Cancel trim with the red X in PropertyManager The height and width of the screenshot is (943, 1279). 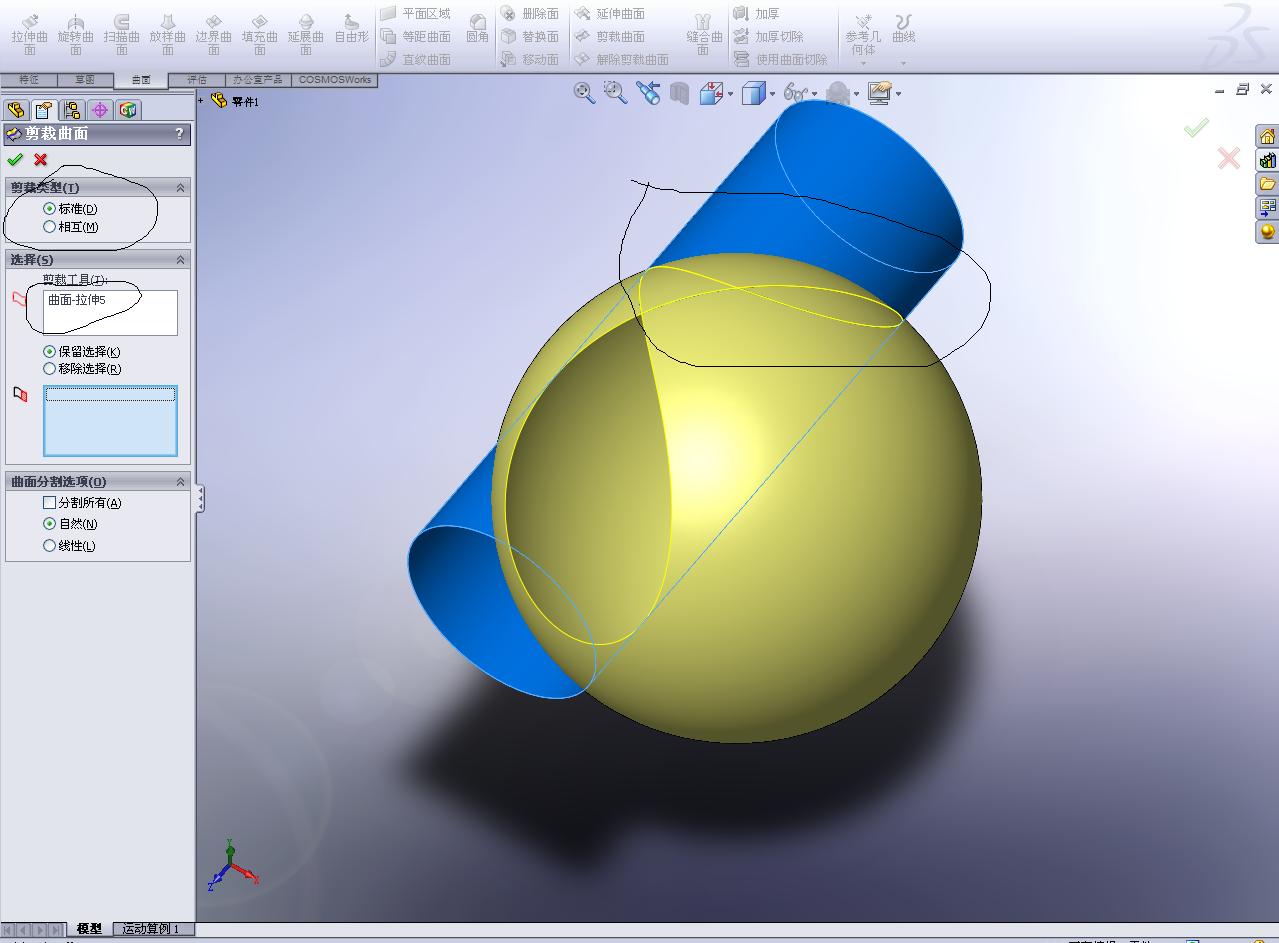click(41, 160)
